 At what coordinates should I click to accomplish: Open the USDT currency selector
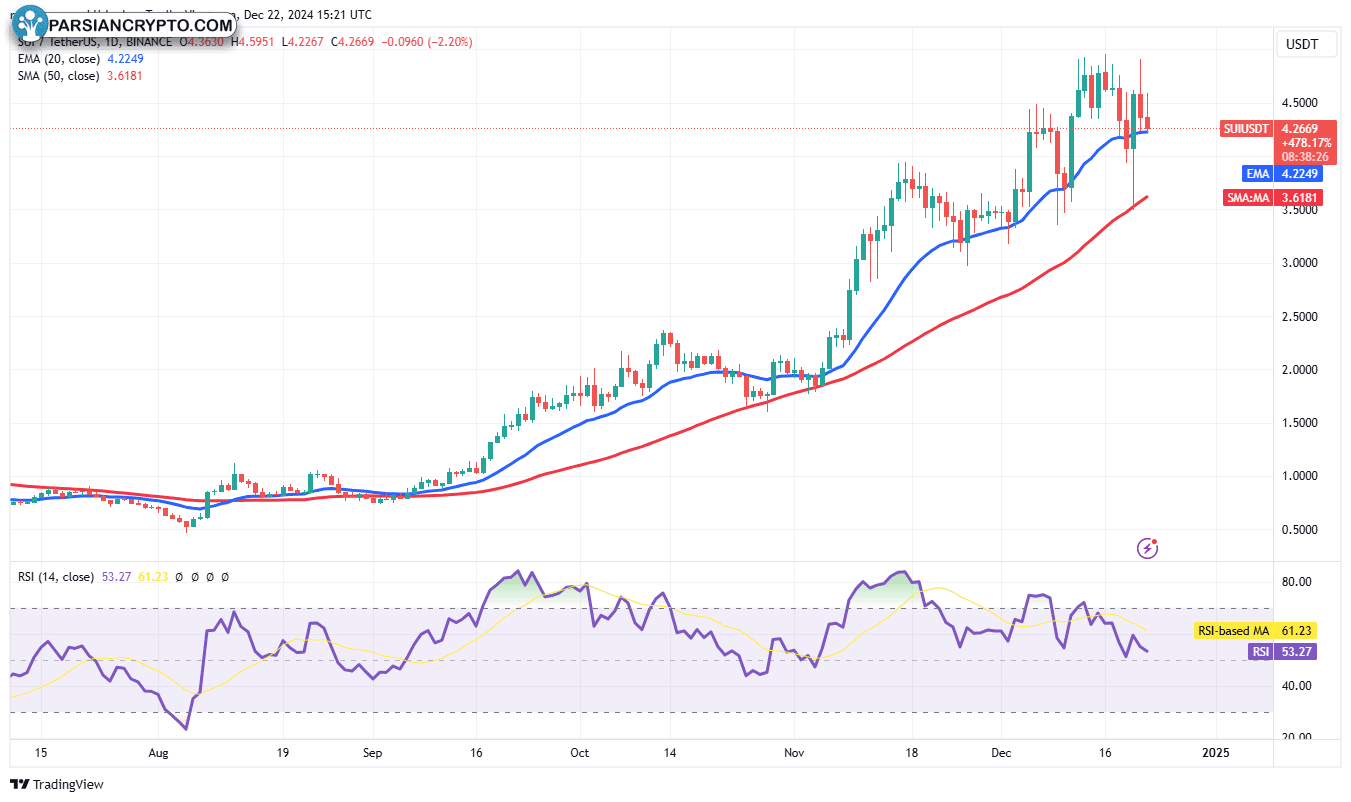(1307, 44)
